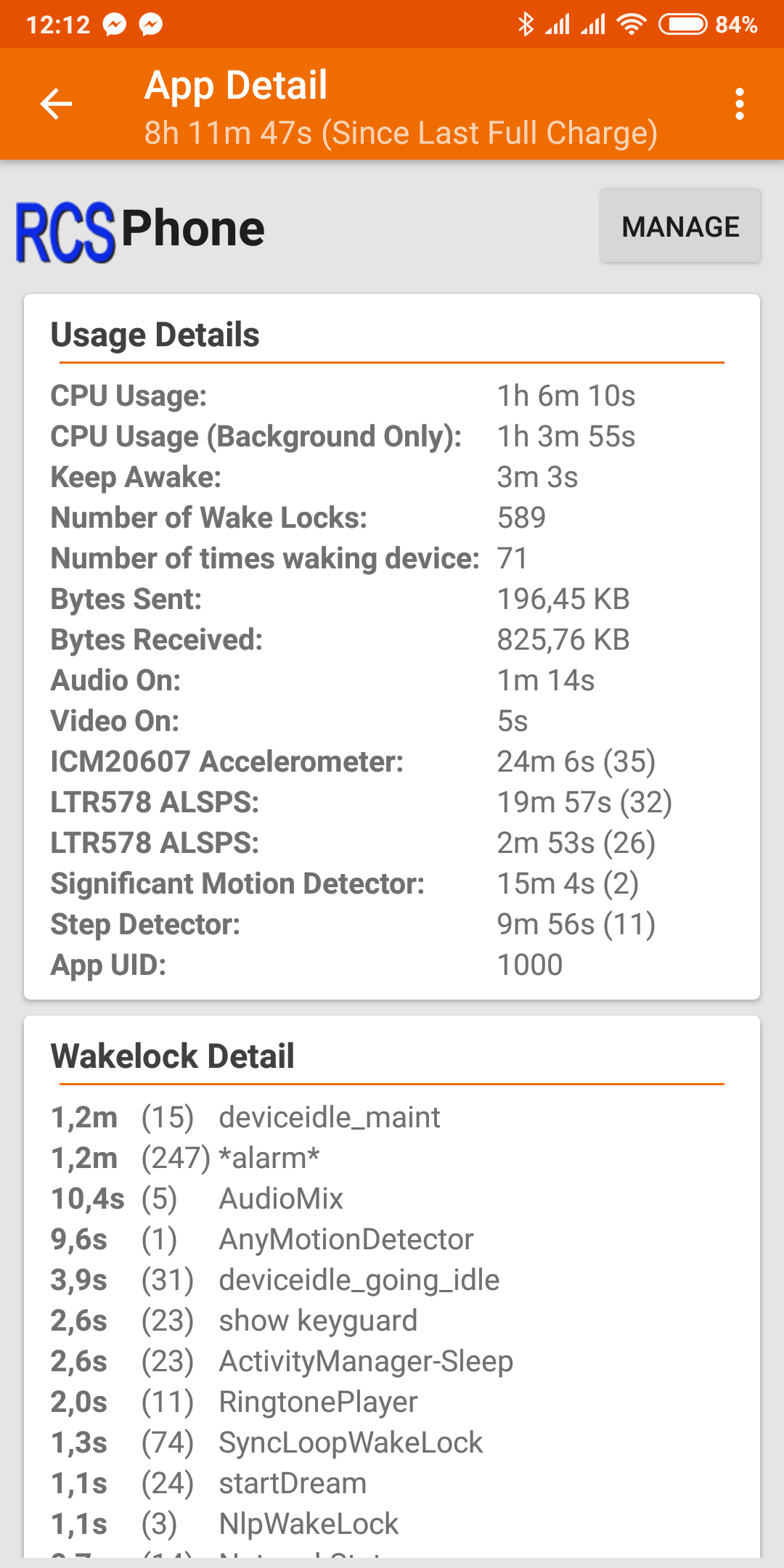This screenshot has height=1568, width=784.
Task: Select the *alarm* wakelock entry
Action: (x=269, y=1158)
